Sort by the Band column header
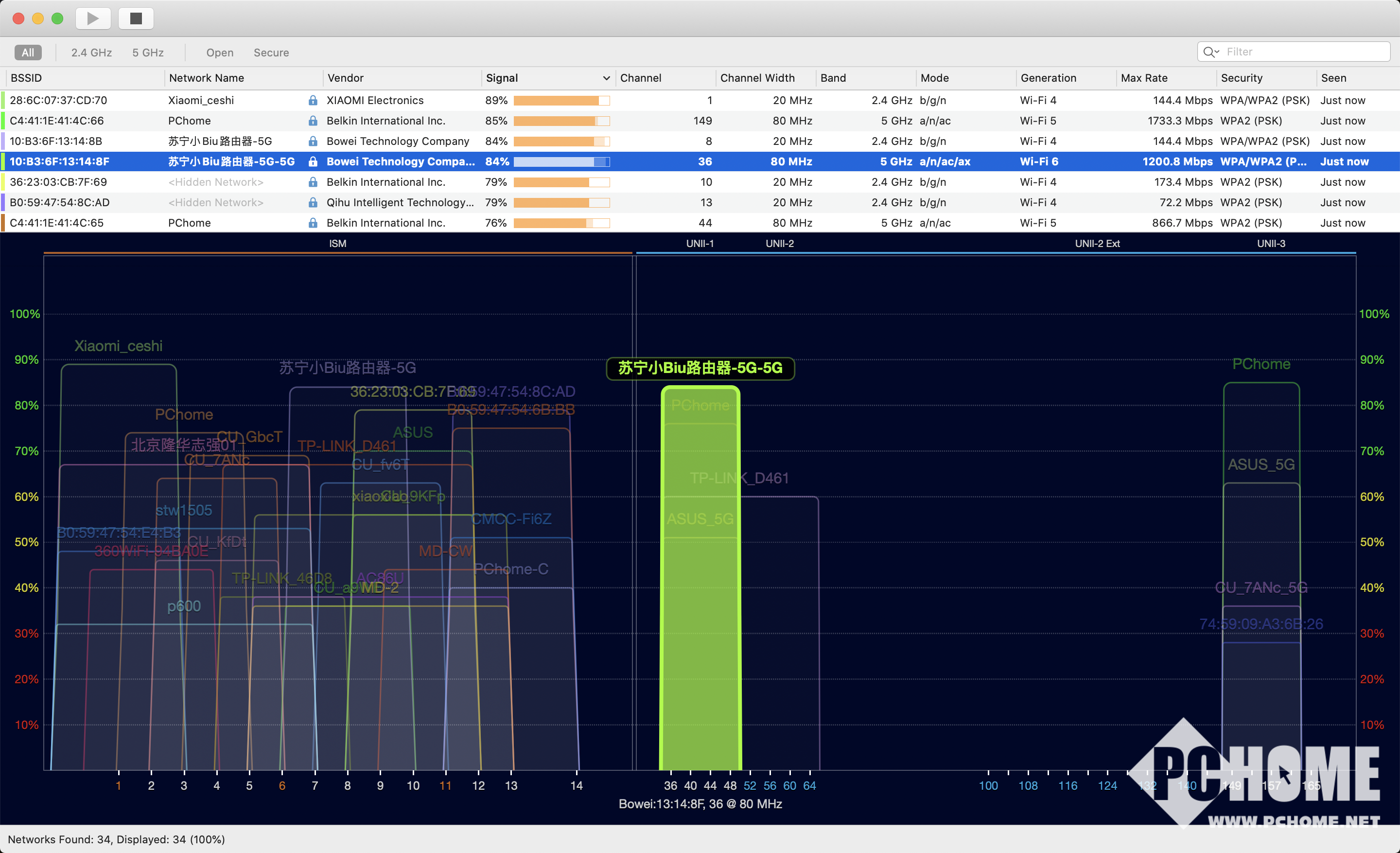 [x=866, y=78]
